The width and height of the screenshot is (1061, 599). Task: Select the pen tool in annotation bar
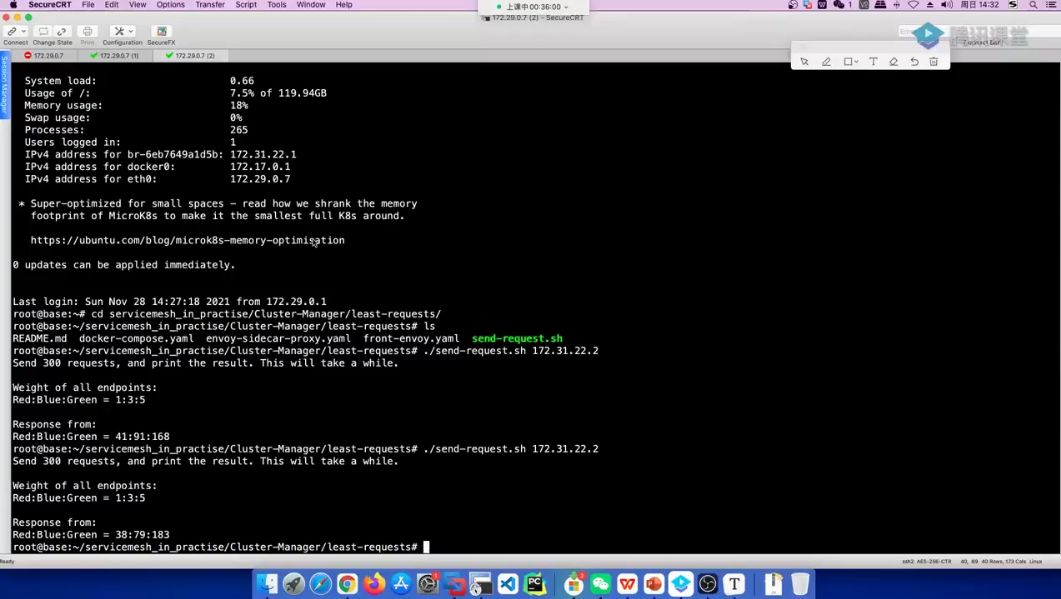pyautogui.click(x=826, y=62)
